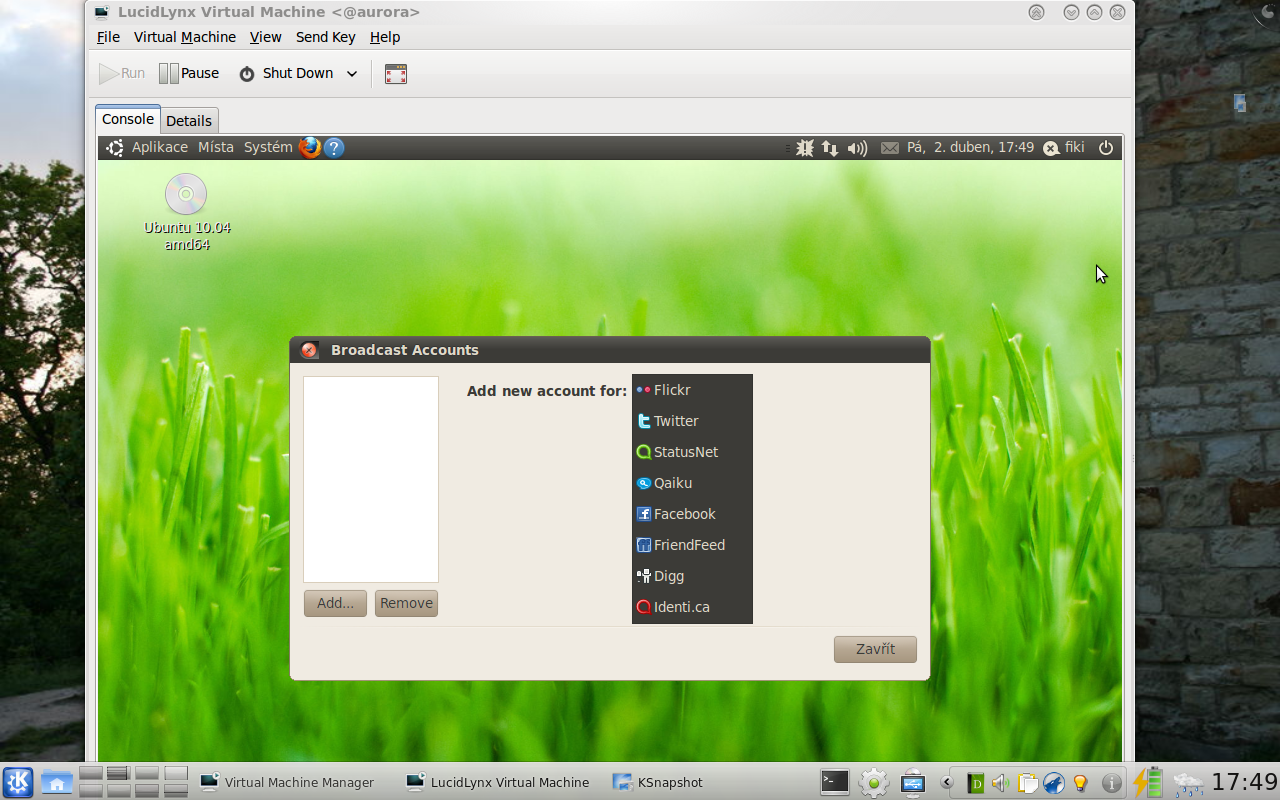Expand hidden system tray icons arrow
Image resolution: width=1280 pixels, height=800 pixels.
click(x=946, y=783)
